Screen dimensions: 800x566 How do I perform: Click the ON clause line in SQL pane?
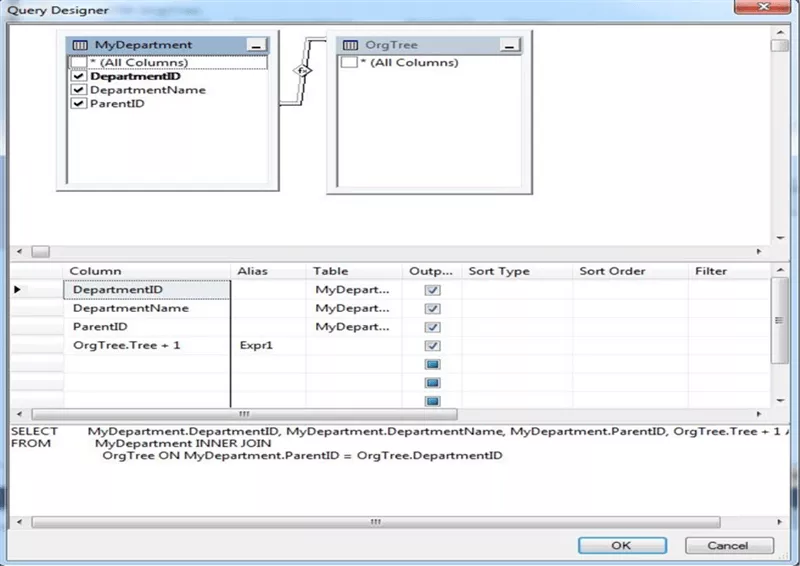click(302, 455)
